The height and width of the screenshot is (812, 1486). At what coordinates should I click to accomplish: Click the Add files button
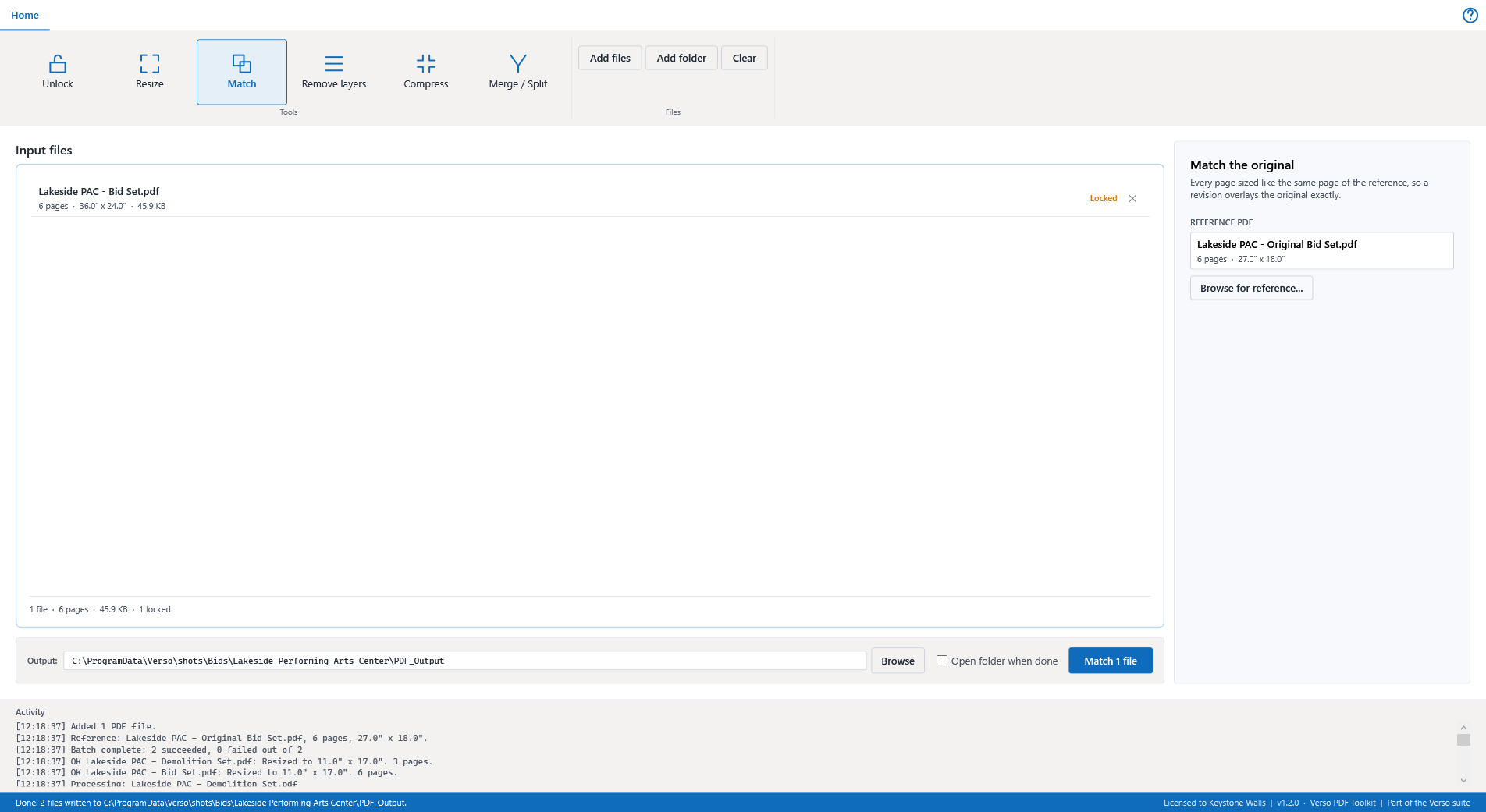click(x=610, y=58)
